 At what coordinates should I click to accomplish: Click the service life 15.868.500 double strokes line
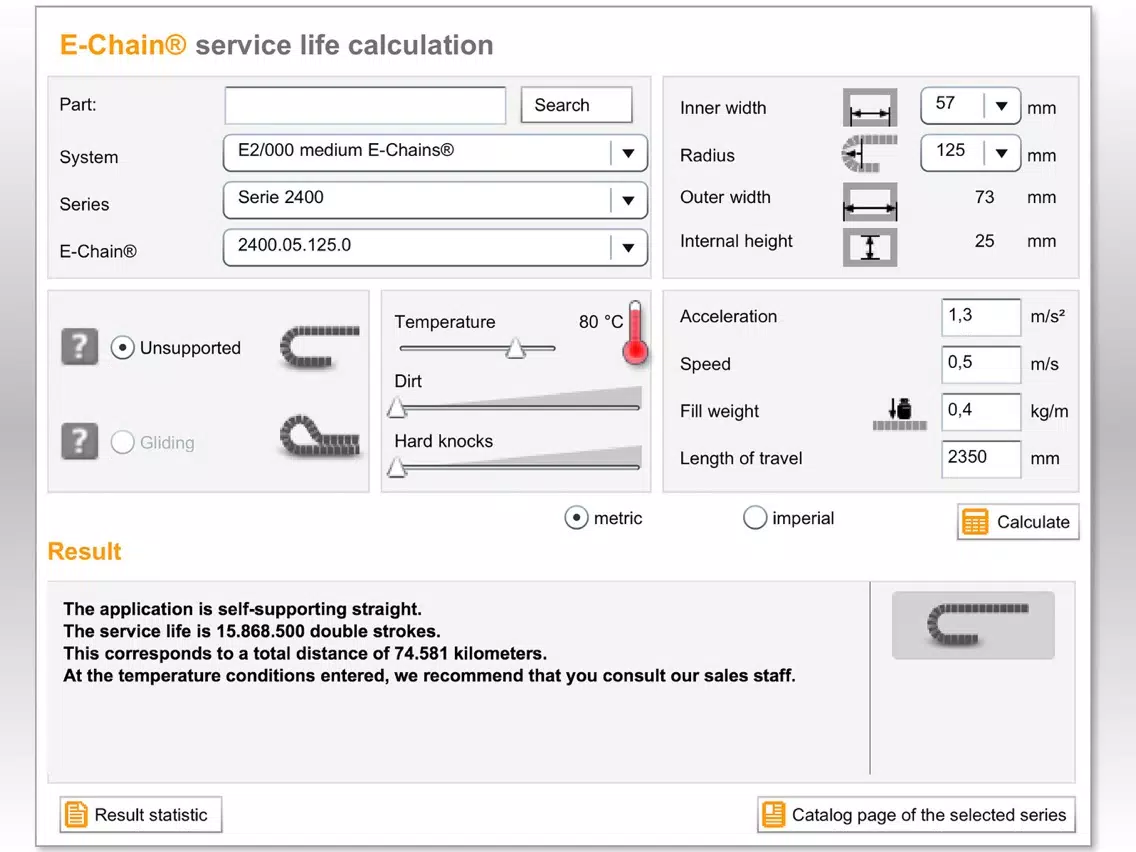(251, 631)
